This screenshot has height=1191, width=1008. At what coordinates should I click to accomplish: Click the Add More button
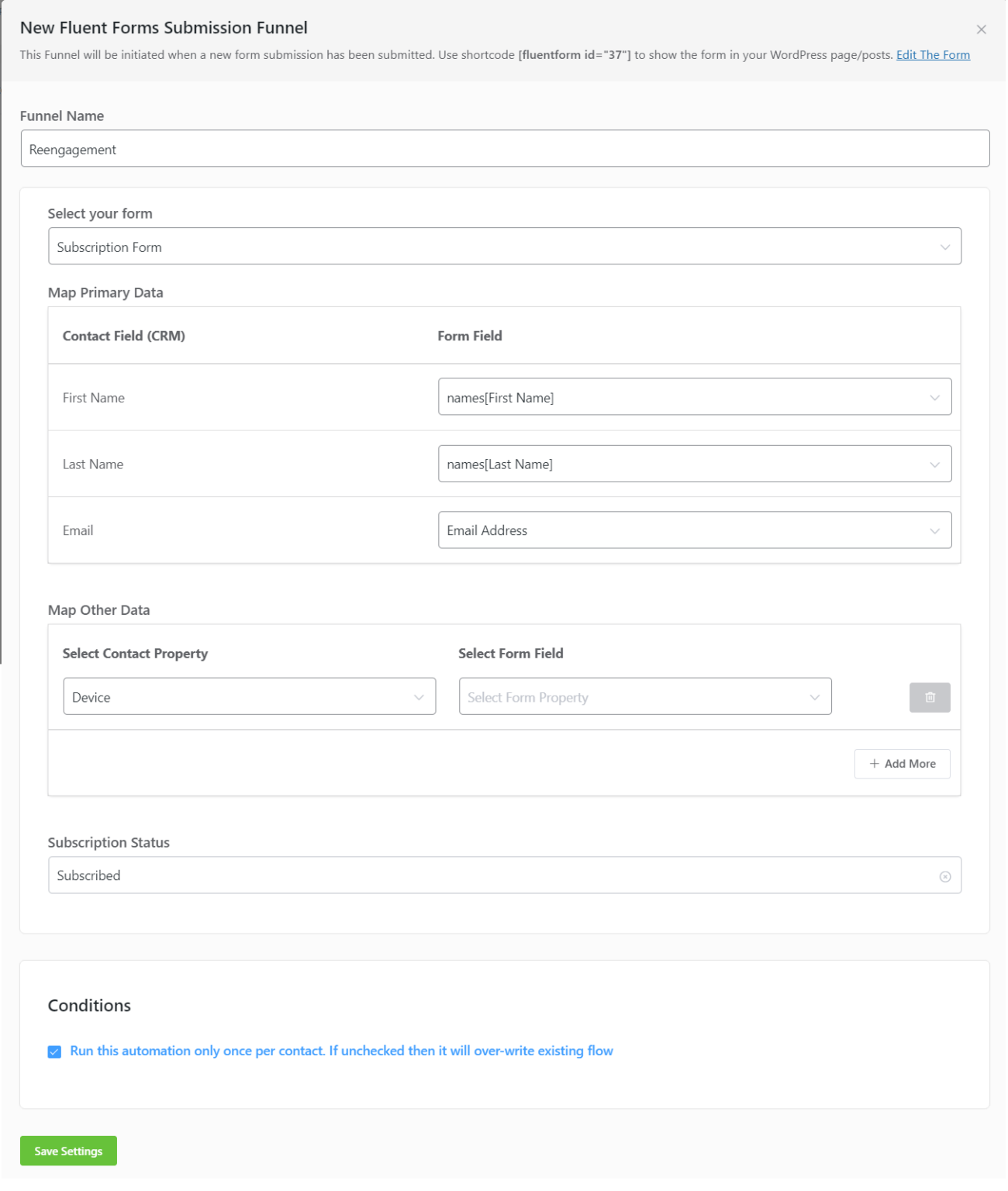(902, 764)
